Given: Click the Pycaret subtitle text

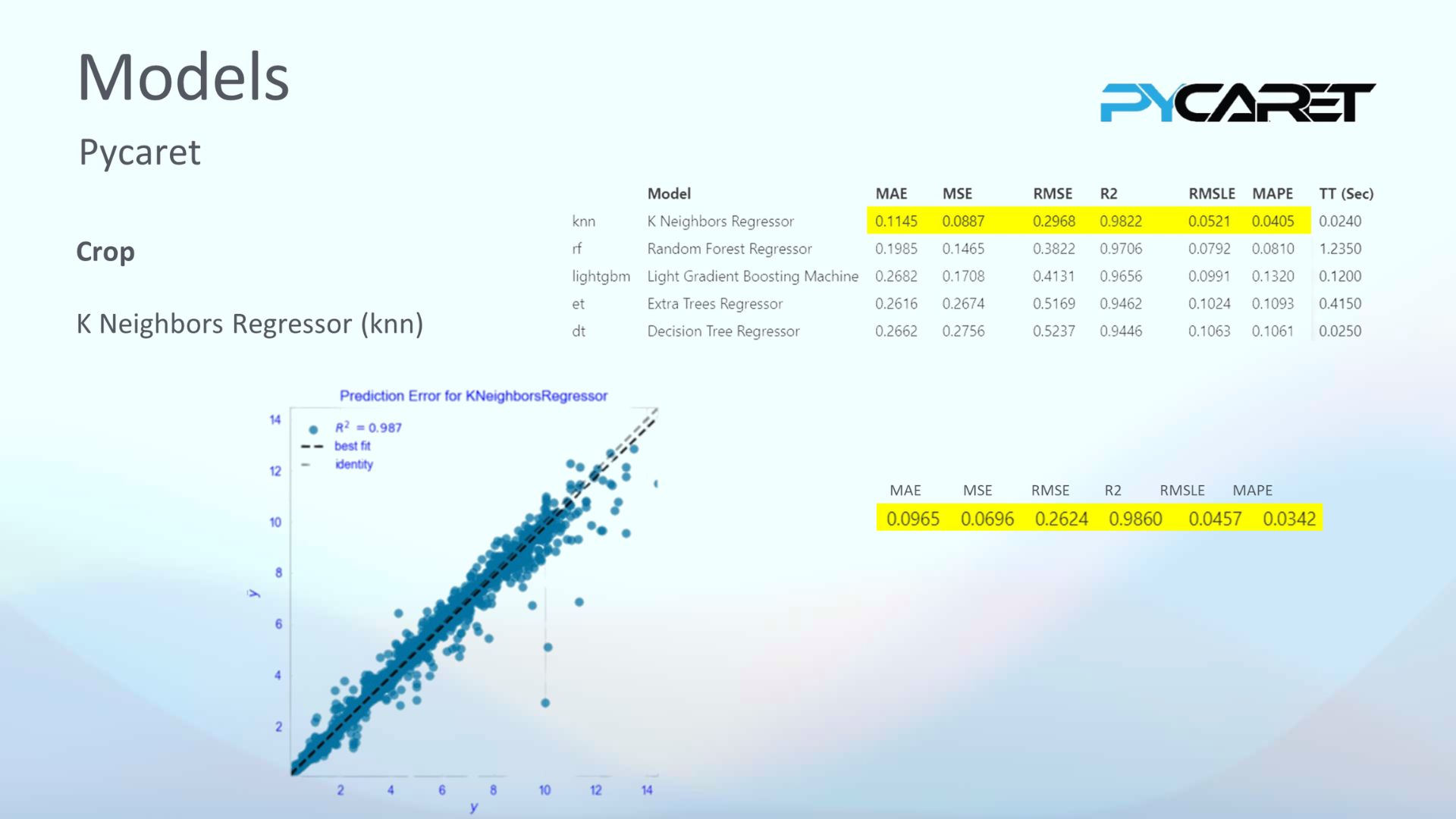Looking at the screenshot, I should [140, 152].
